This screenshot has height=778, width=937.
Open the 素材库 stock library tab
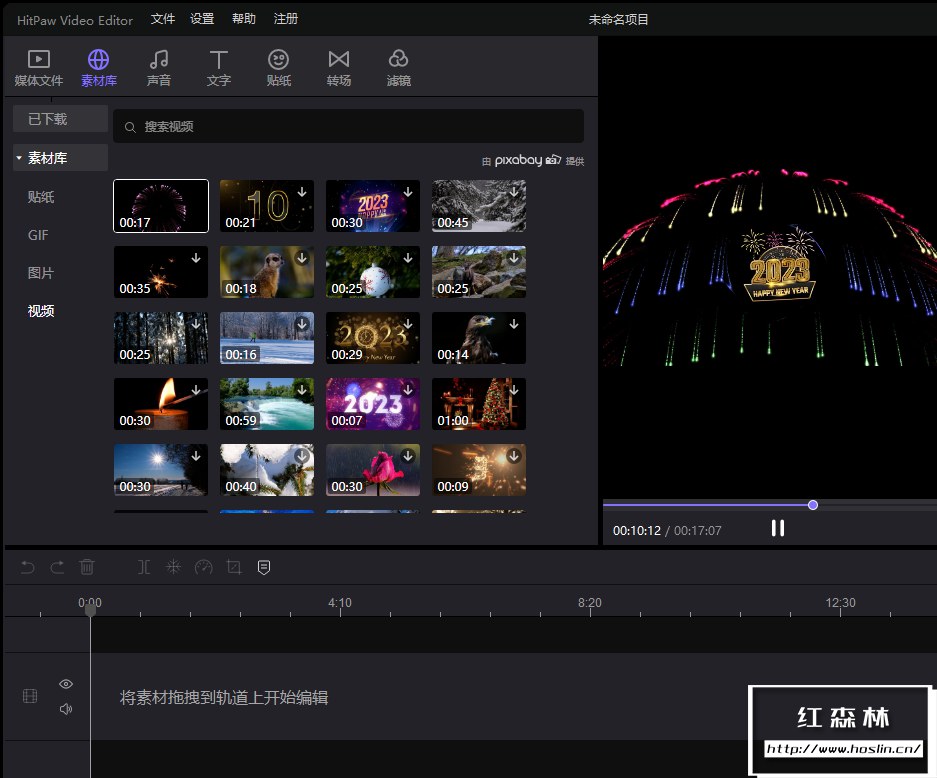(x=99, y=67)
